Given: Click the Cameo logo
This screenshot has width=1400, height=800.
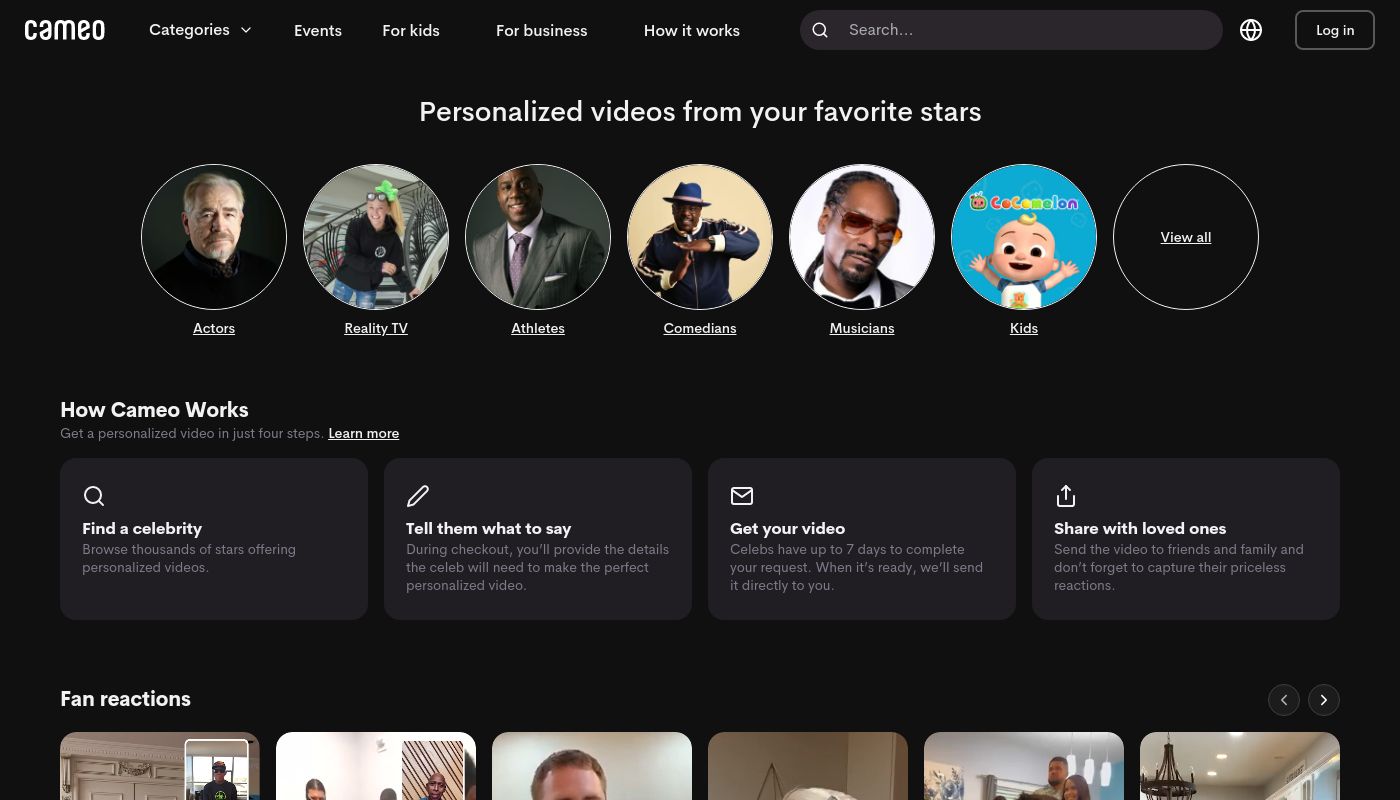Looking at the screenshot, I should (x=65, y=30).
